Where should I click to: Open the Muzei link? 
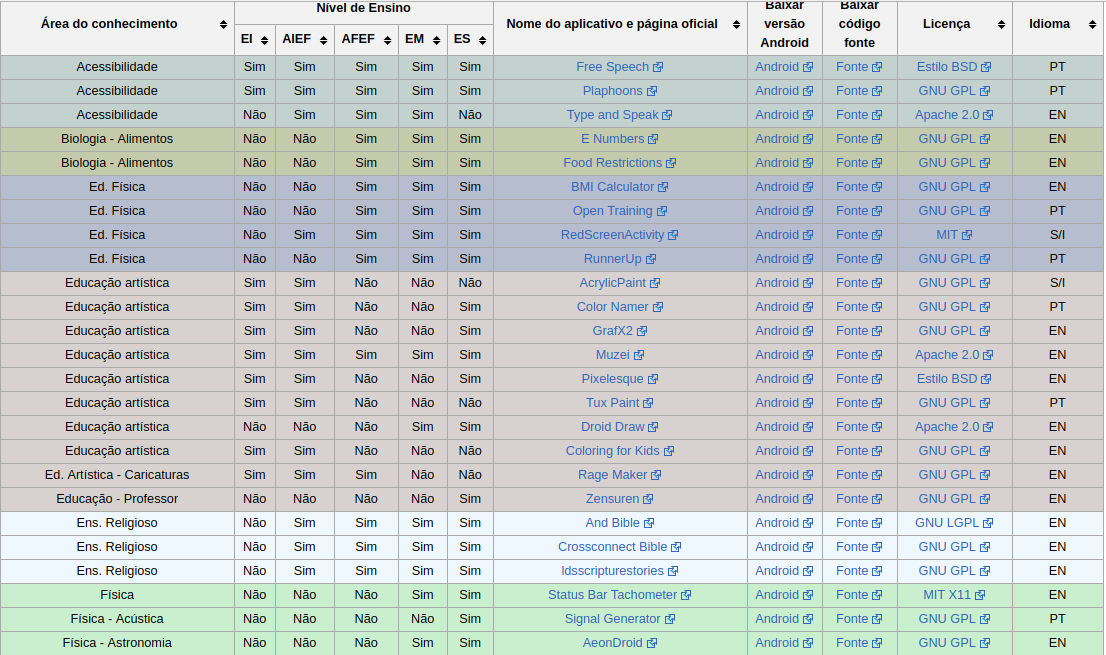[x=619, y=355]
